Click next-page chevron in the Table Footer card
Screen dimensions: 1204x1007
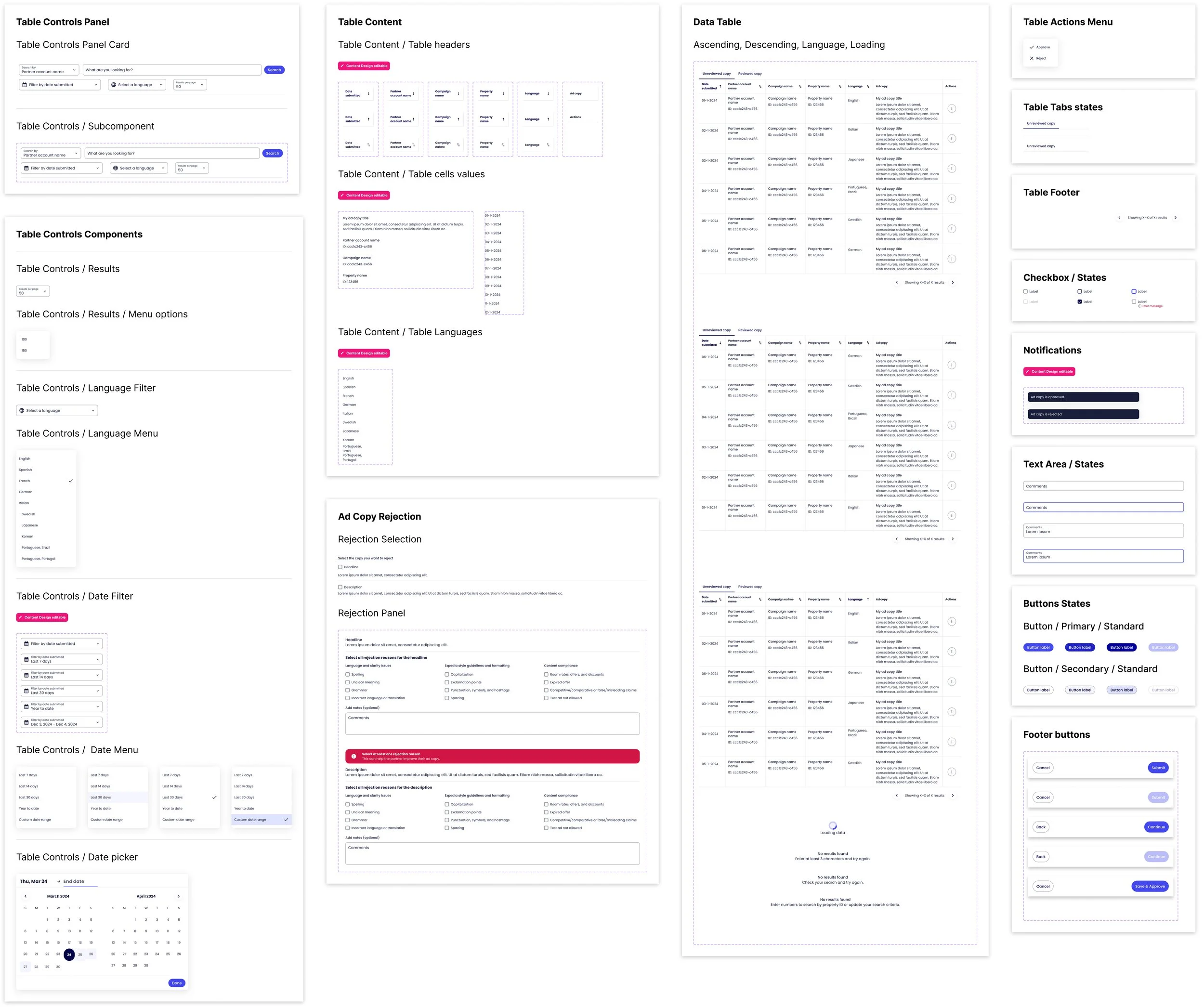(x=1175, y=218)
